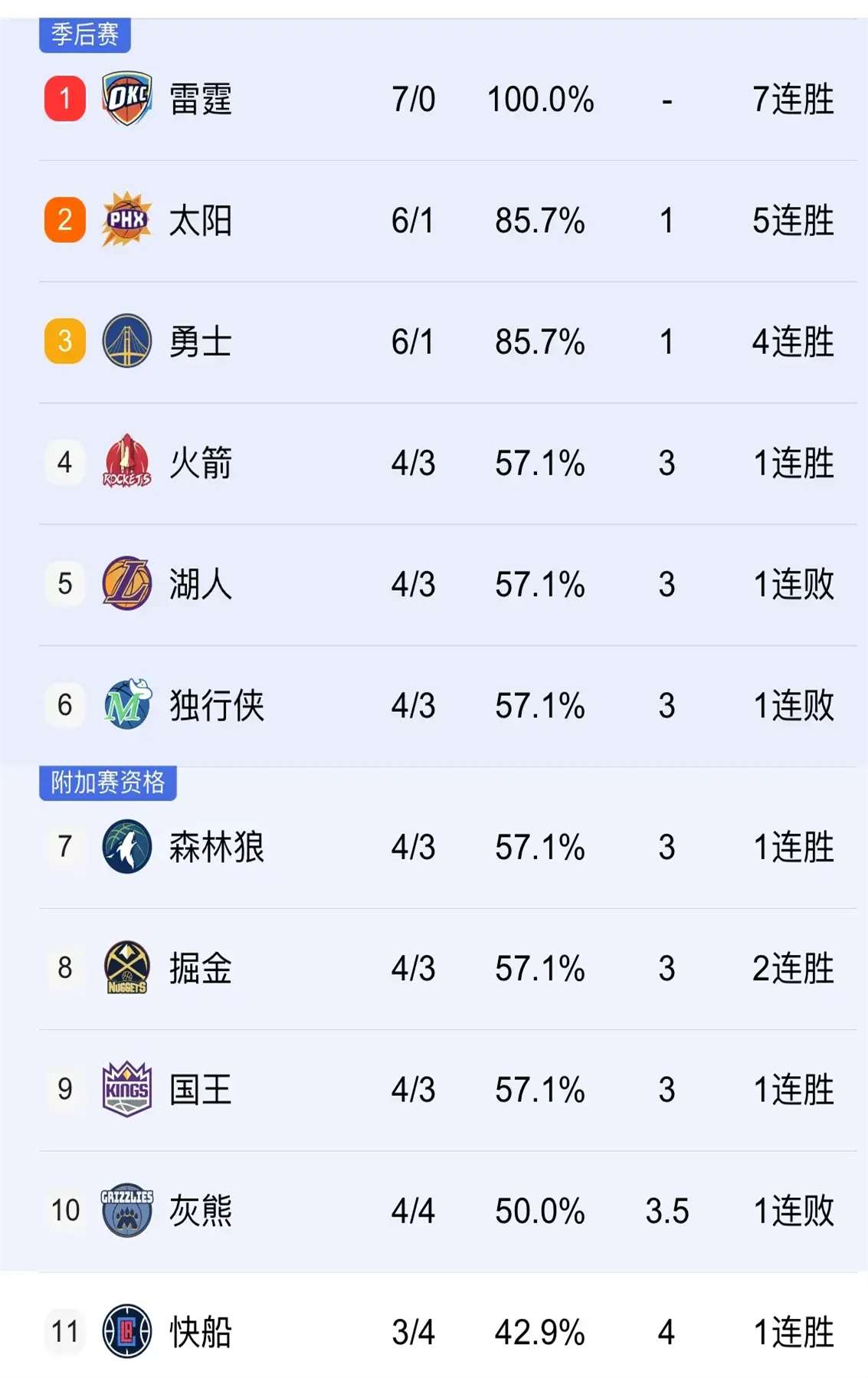The width and height of the screenshot is (868, 1378).
Task: Tap the Grizzlies (灰熊) logo
Action: pos(127,1210)
